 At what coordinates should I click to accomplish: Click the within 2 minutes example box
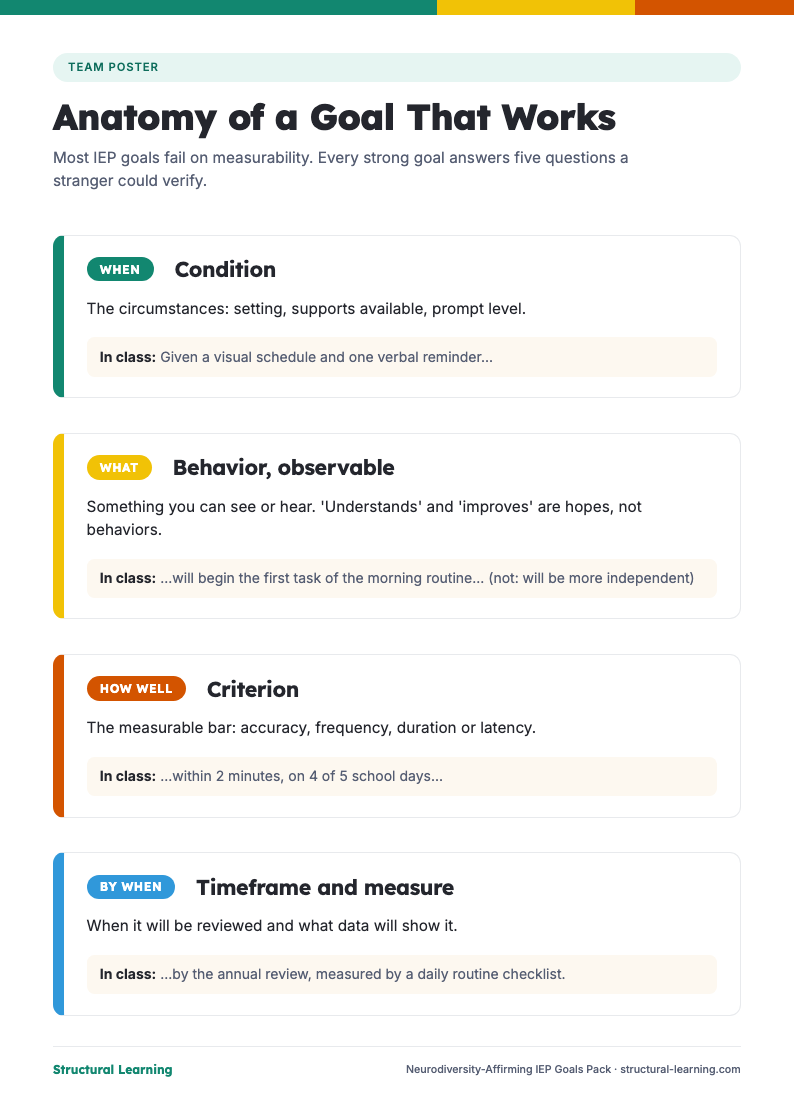click(x=402, y=776)
